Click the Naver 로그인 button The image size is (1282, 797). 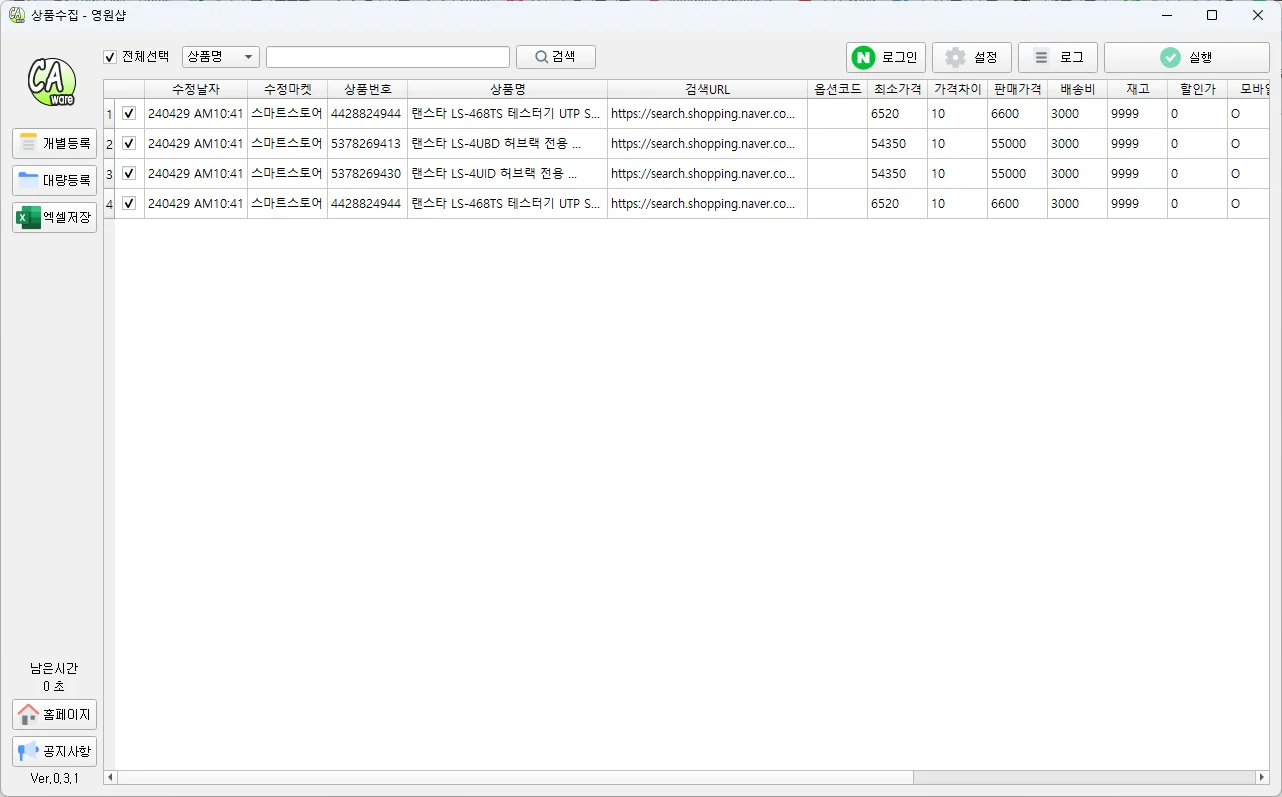(x=886, y=57)
